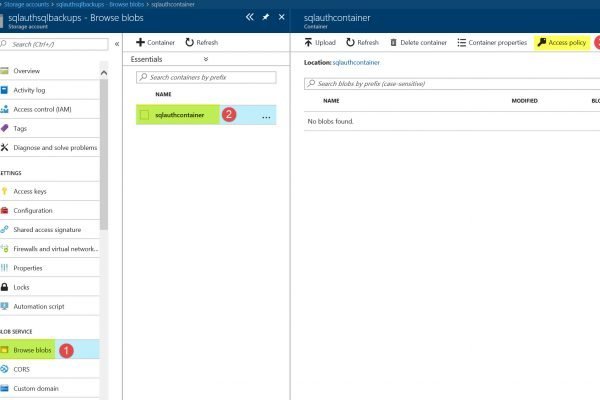This screenshot has height=400, width=600.
Task: Open Browse blobs in sidebar
Action: [32, 350]
